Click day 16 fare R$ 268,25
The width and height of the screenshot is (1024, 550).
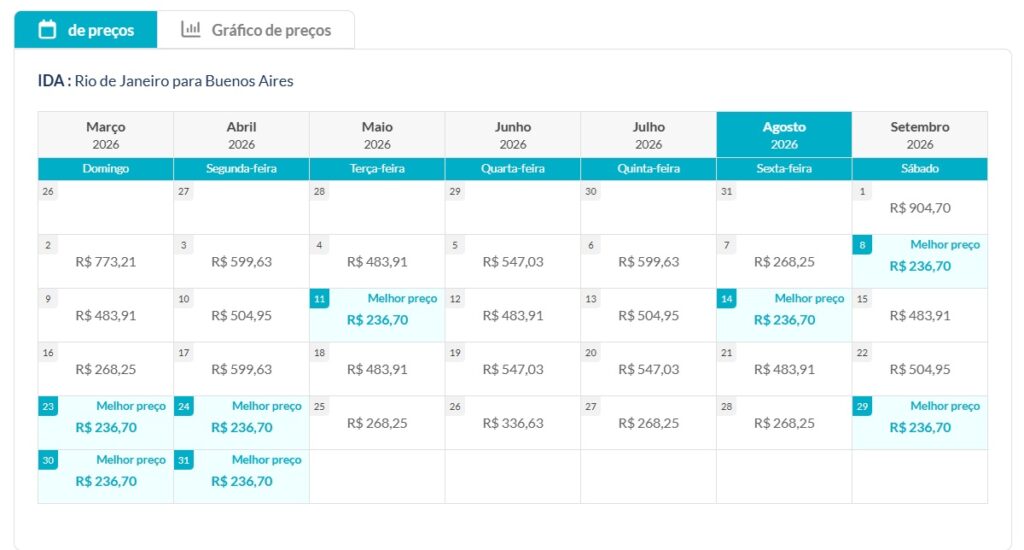[106, 369]
